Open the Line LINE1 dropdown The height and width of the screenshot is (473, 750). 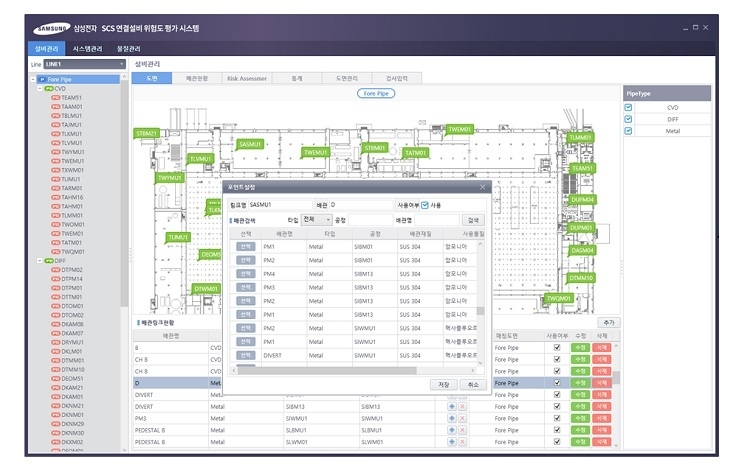tap(85, 64)
